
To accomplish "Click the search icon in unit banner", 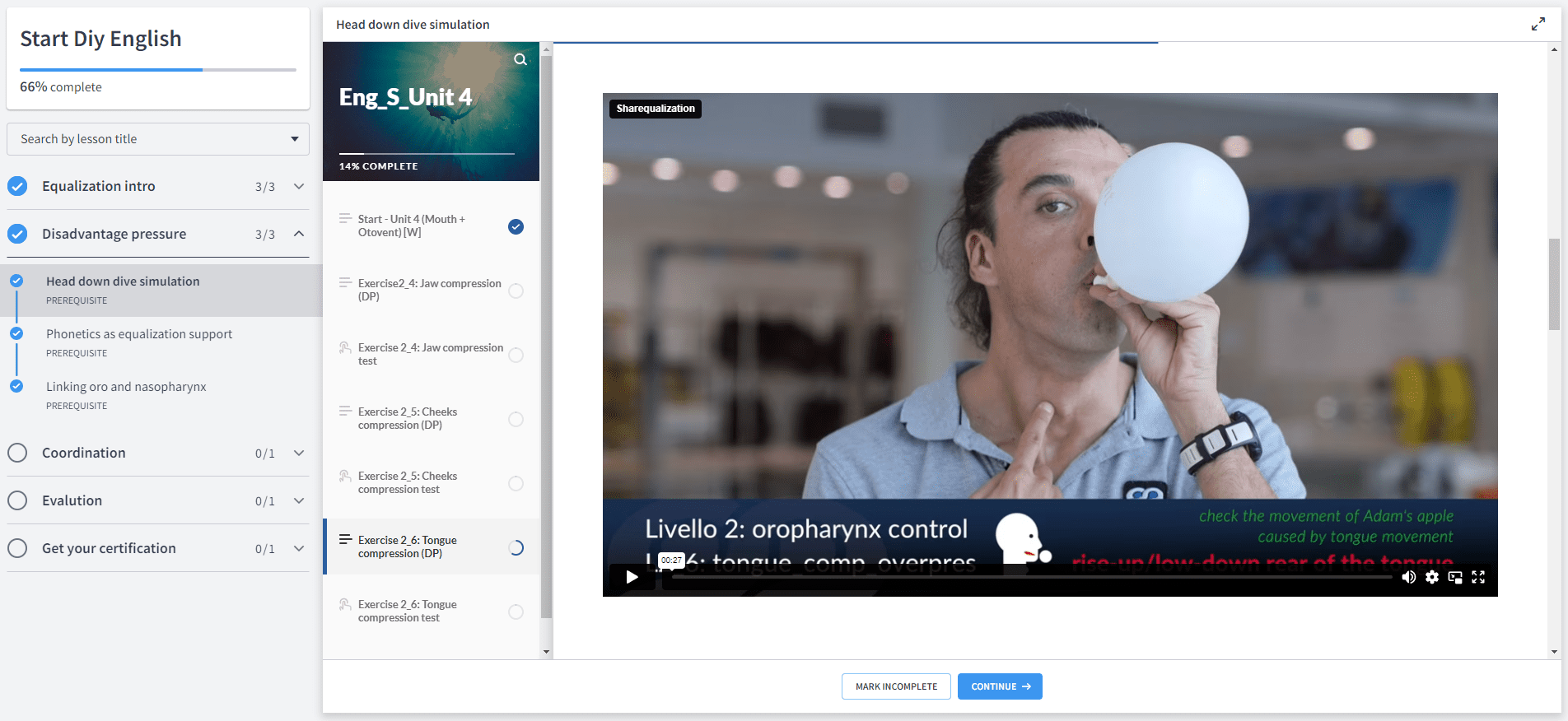I will (x=520, y=59).
